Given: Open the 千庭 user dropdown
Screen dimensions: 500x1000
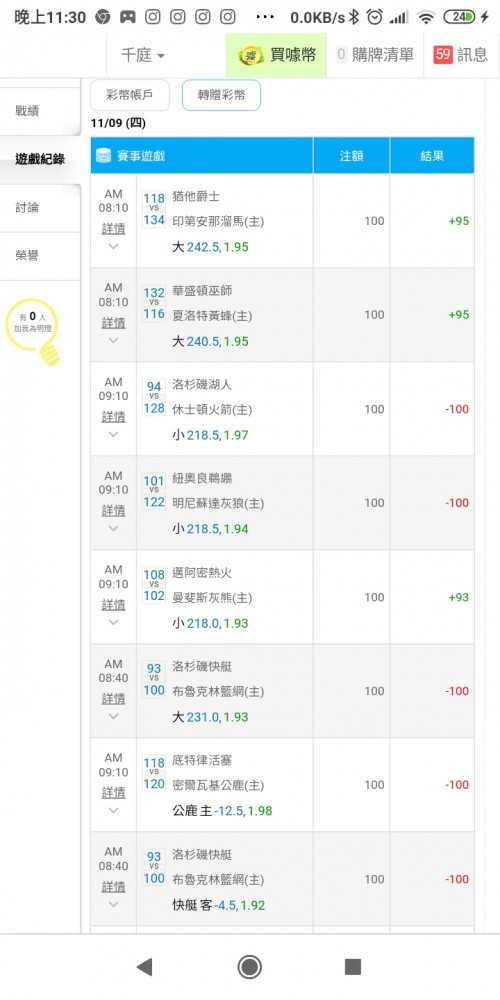Looking at the screenshot, I should tap(143, 55).
